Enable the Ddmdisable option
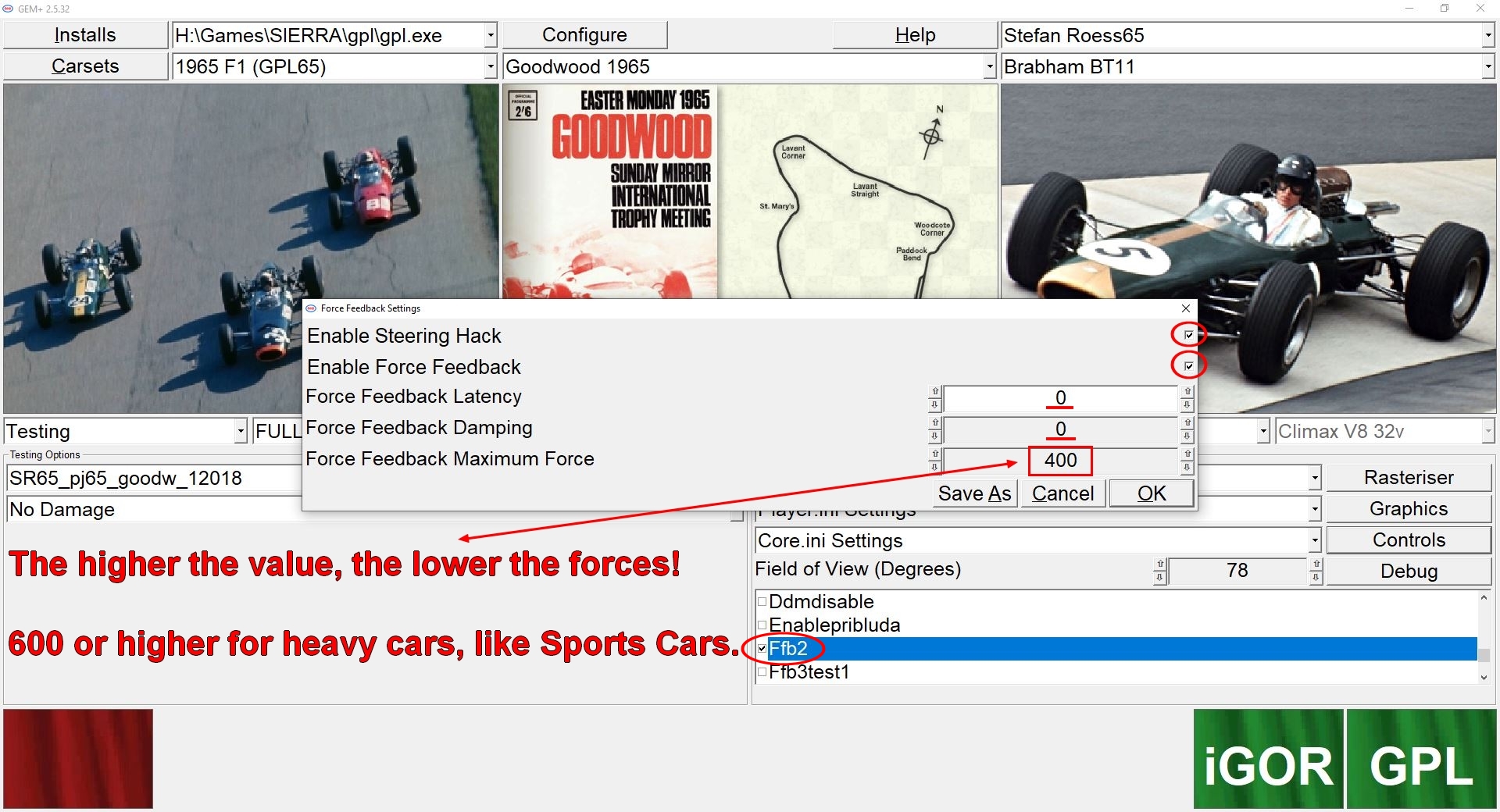 pos(762,602)
